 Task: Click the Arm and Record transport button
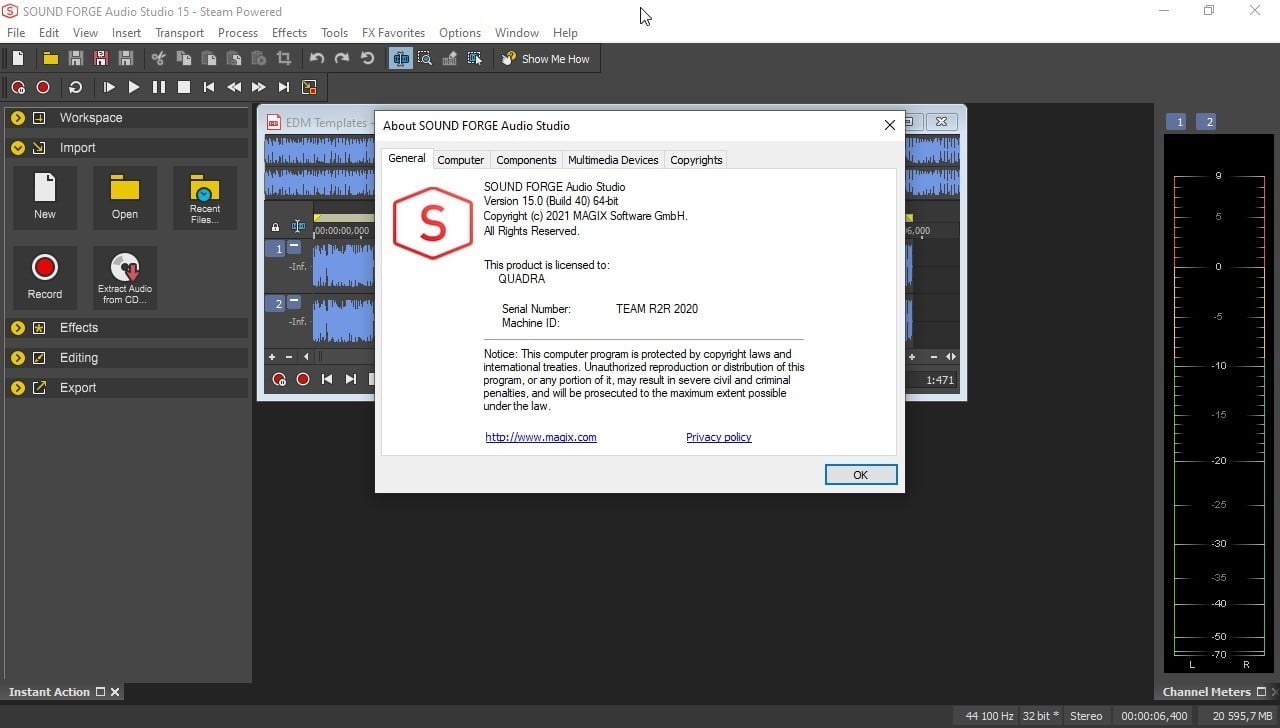(18, 87)
